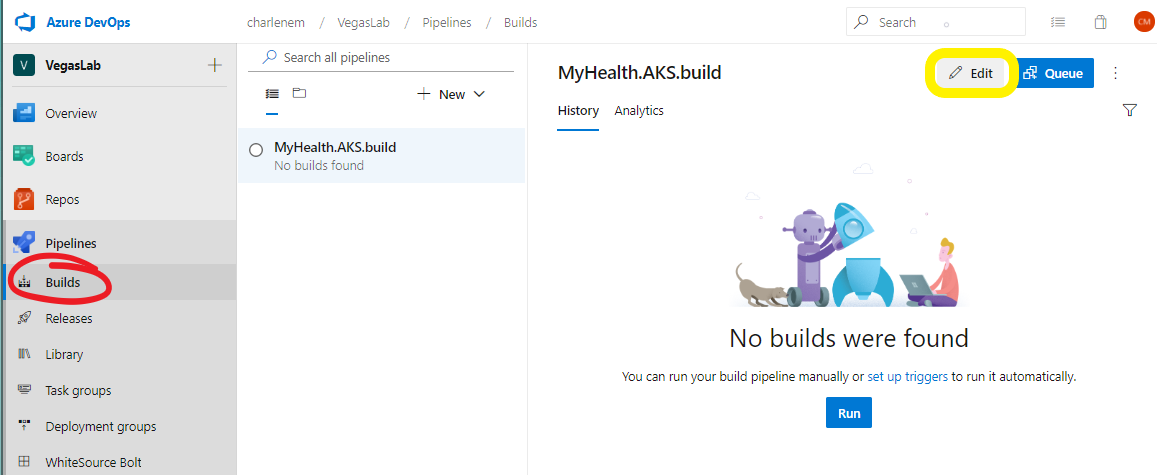Select the MyHealth.AKS.build radio circle

(x=256, y=150)
